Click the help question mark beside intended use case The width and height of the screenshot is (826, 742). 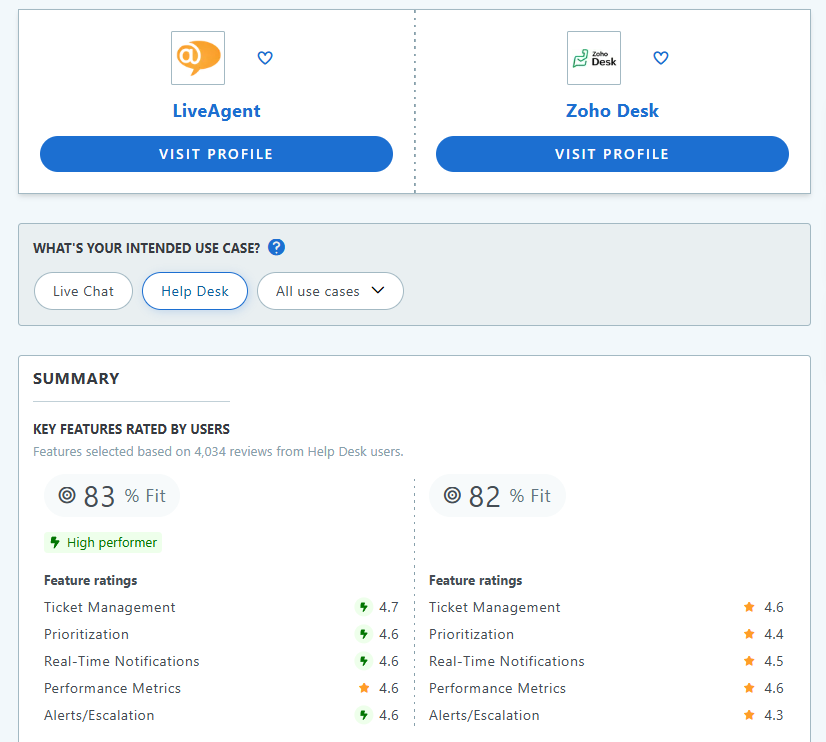coord(276,247)
